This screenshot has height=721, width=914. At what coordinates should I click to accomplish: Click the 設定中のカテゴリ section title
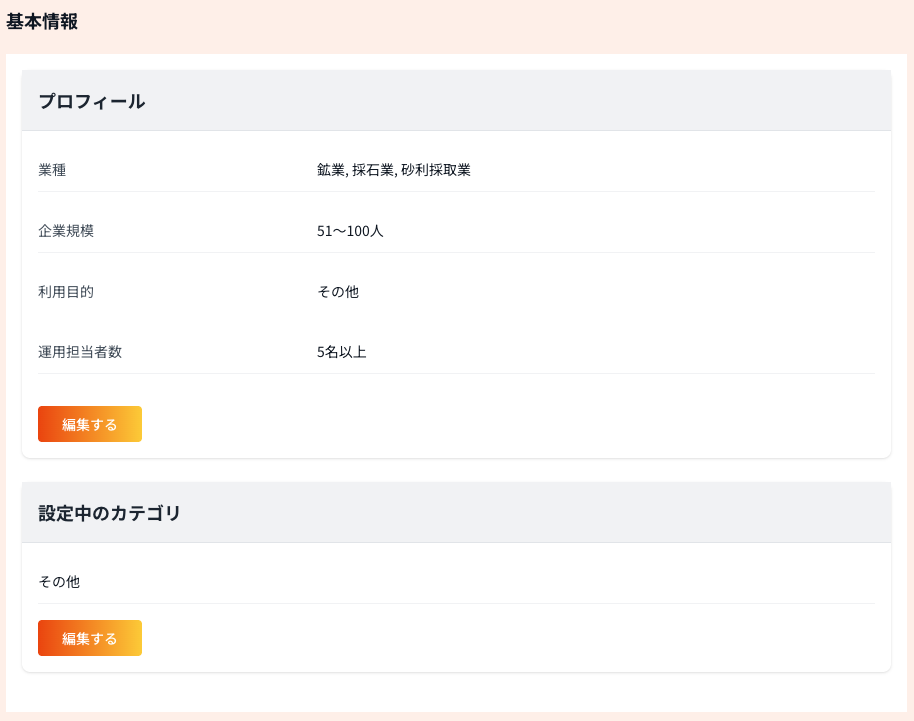click(110, 513)
